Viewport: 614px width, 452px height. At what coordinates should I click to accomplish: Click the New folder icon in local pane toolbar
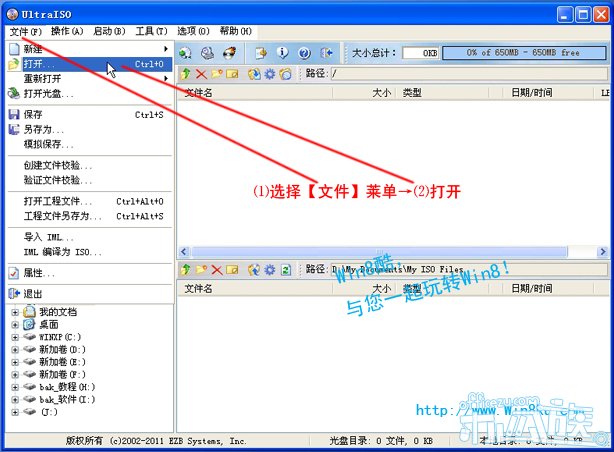201,269
